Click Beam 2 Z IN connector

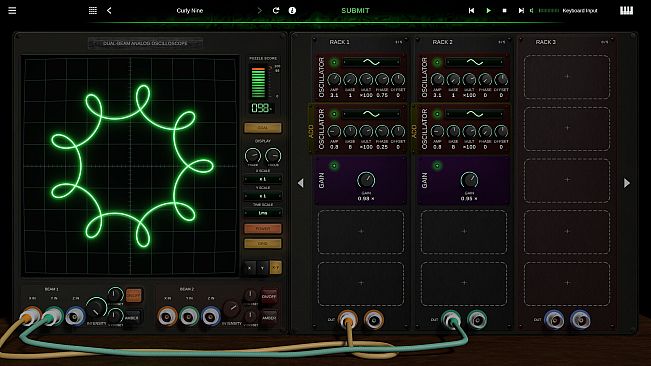(x=211, y=317)
